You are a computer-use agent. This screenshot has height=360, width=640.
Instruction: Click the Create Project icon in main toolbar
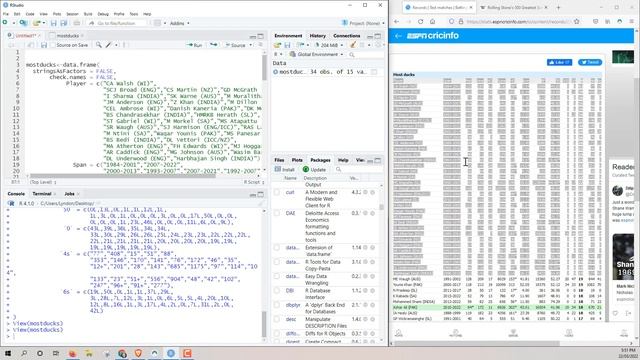23,23
